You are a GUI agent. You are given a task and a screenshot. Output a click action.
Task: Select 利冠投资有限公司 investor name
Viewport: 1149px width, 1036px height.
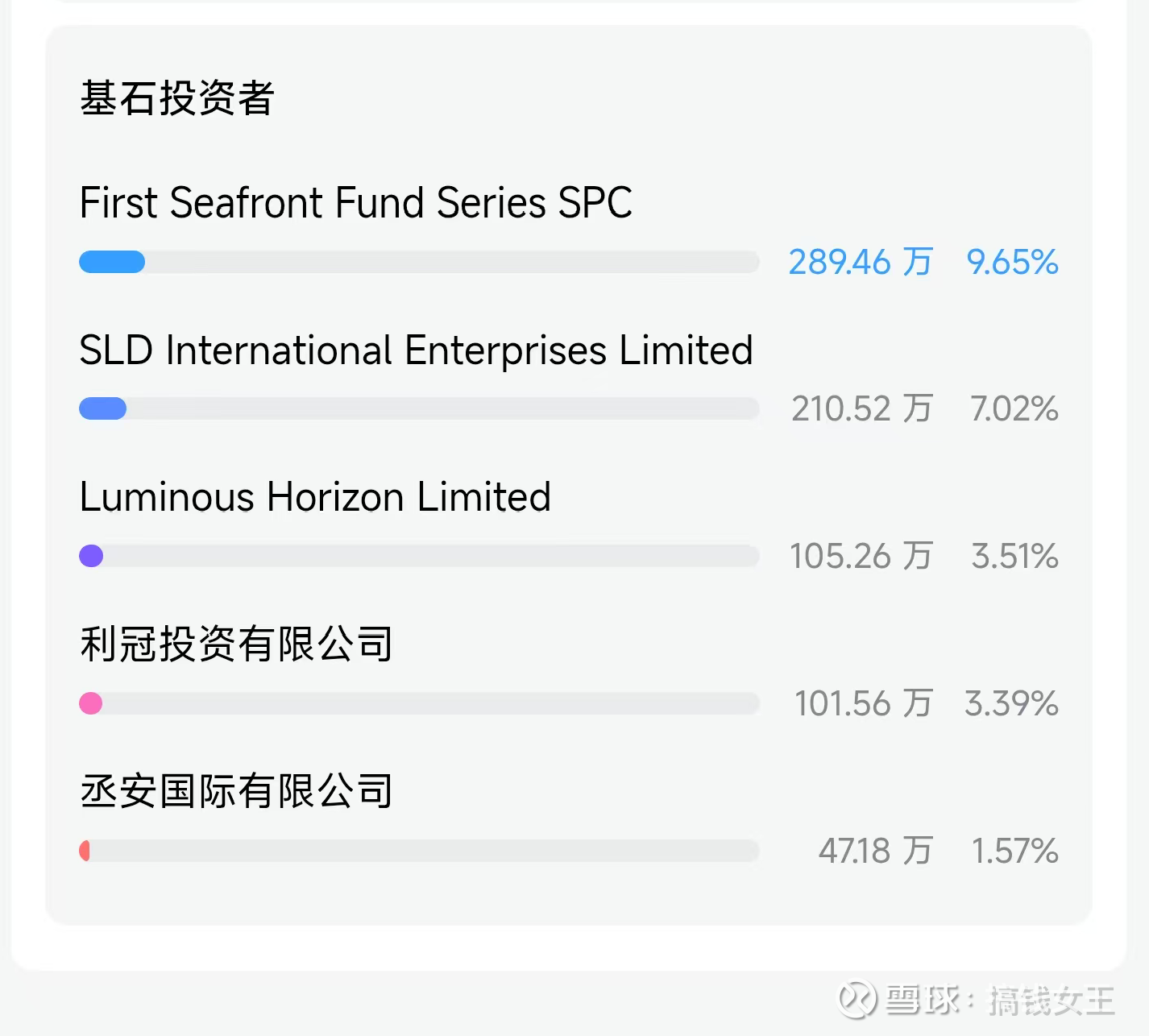point(236,644)
